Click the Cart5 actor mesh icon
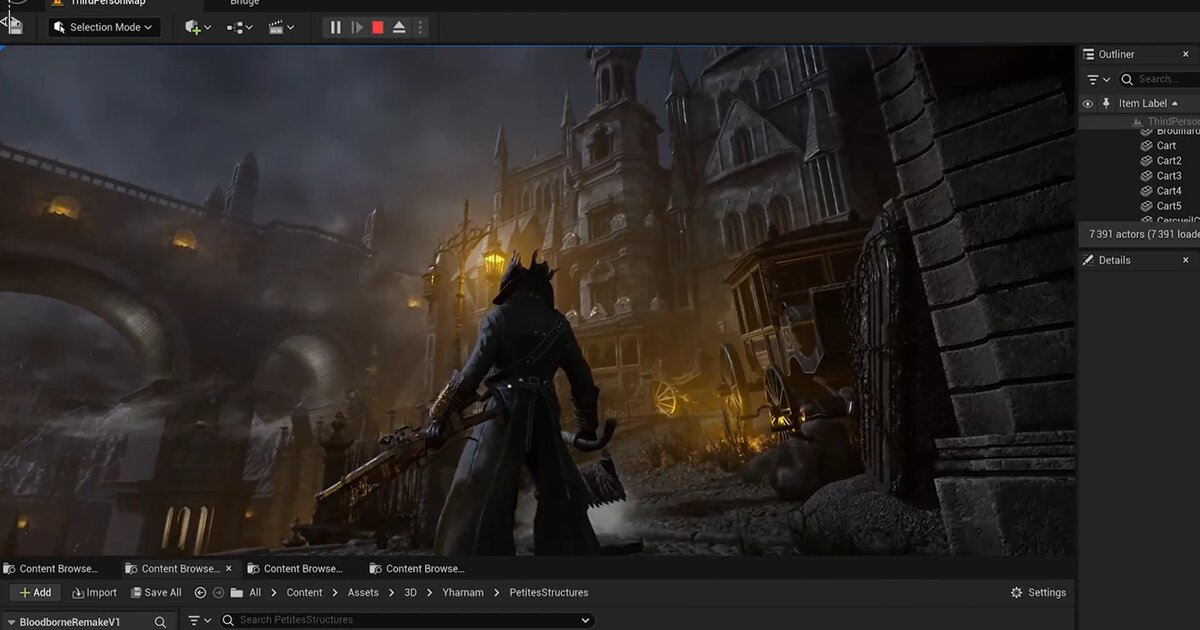Screen dimensions: 1200x630 tap(1147, 206)
